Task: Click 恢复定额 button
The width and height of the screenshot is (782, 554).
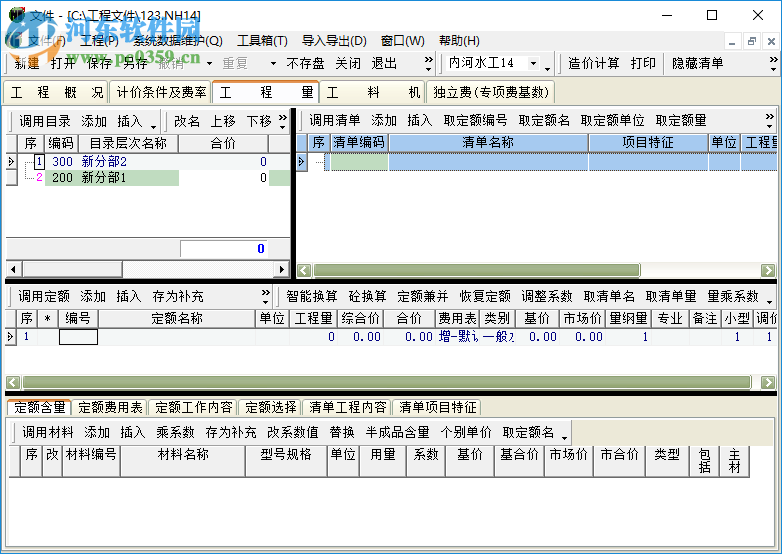Action: tap(485, 296)
